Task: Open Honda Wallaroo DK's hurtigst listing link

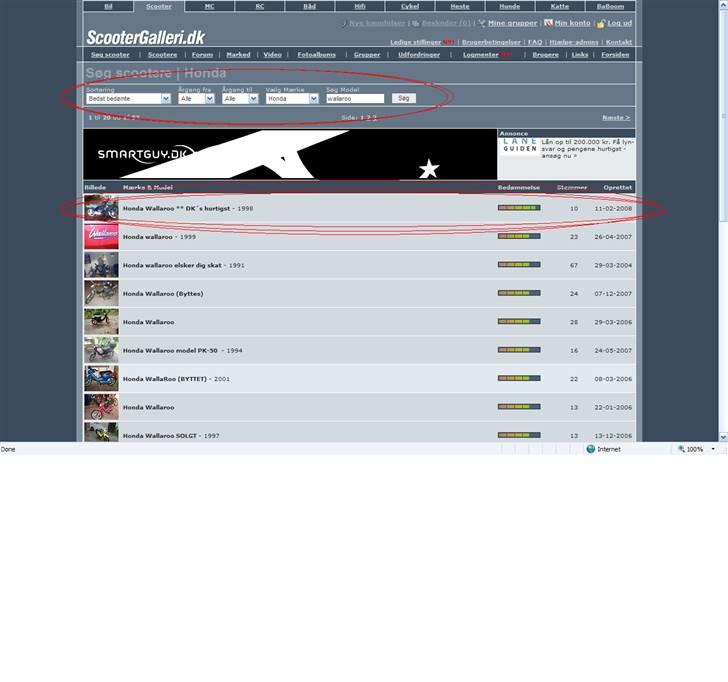Action: (x=176, y=208)
